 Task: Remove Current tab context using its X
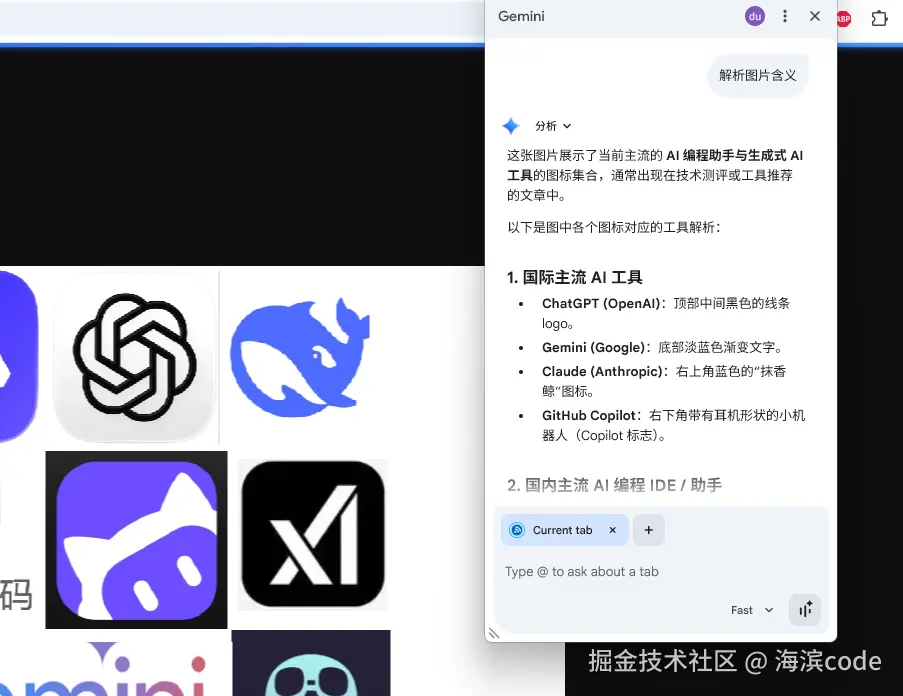pos(612,530)
